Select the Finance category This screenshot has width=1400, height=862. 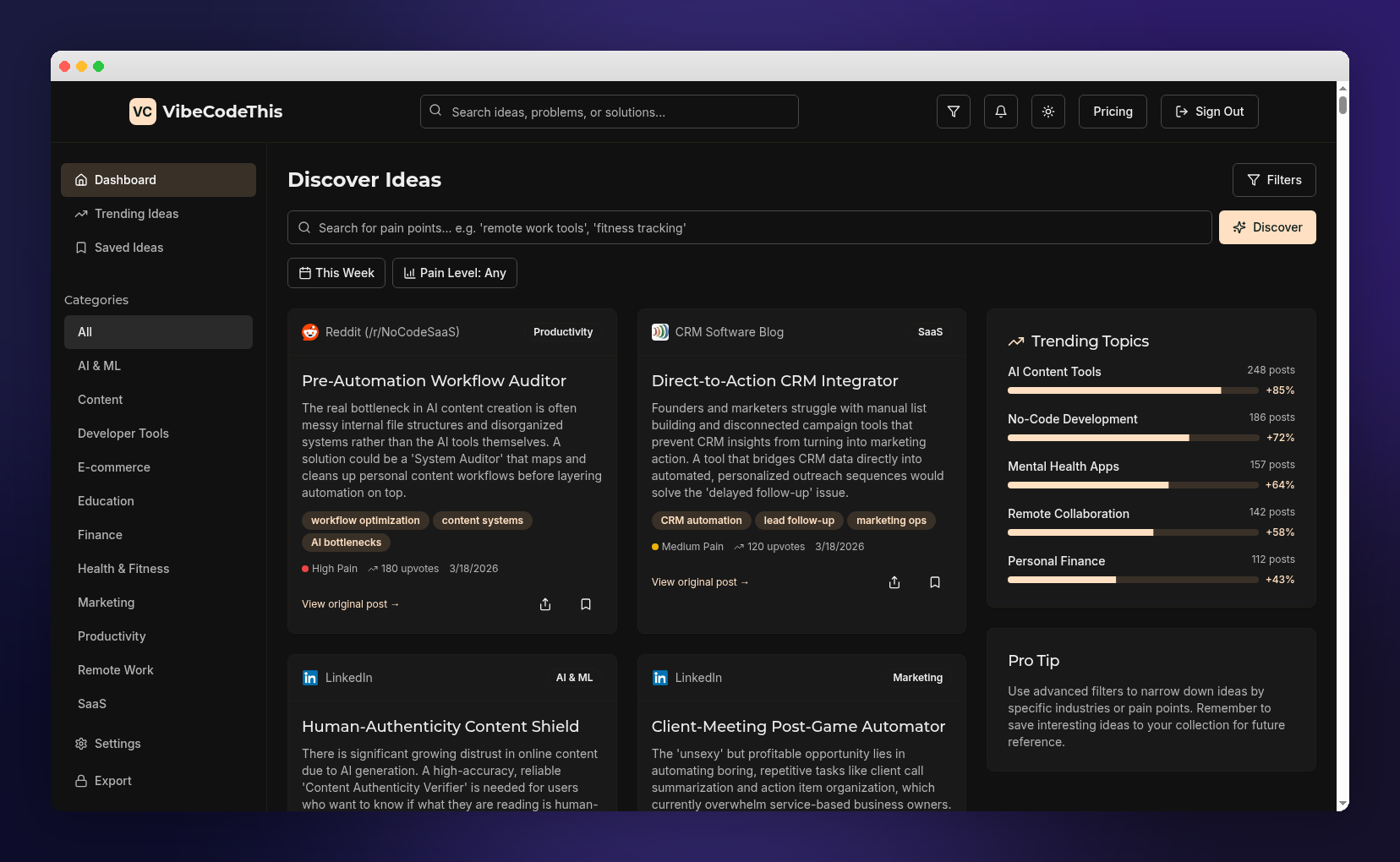[158, 535]
